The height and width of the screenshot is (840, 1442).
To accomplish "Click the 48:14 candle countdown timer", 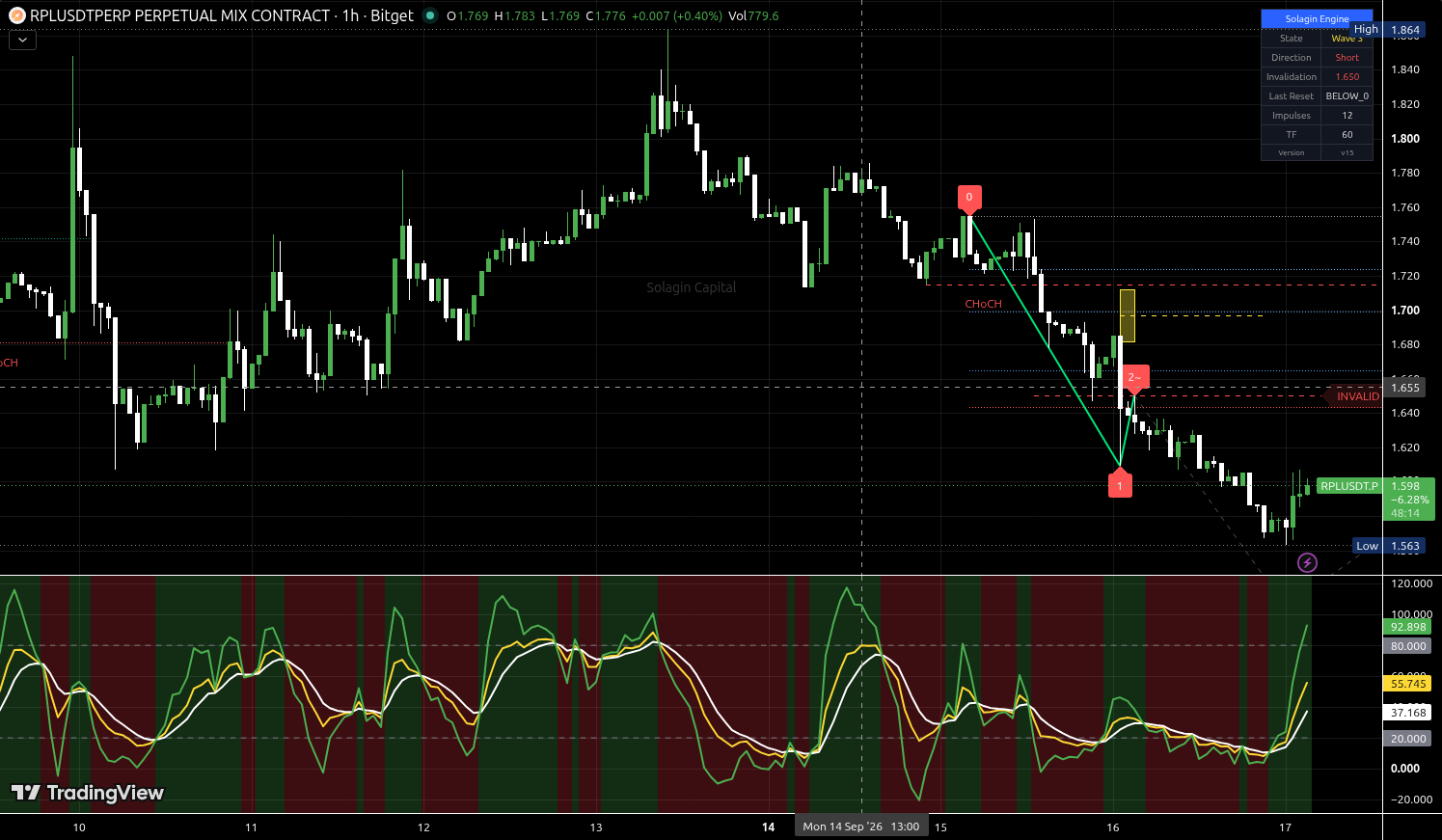I will tap(1403, 513).
